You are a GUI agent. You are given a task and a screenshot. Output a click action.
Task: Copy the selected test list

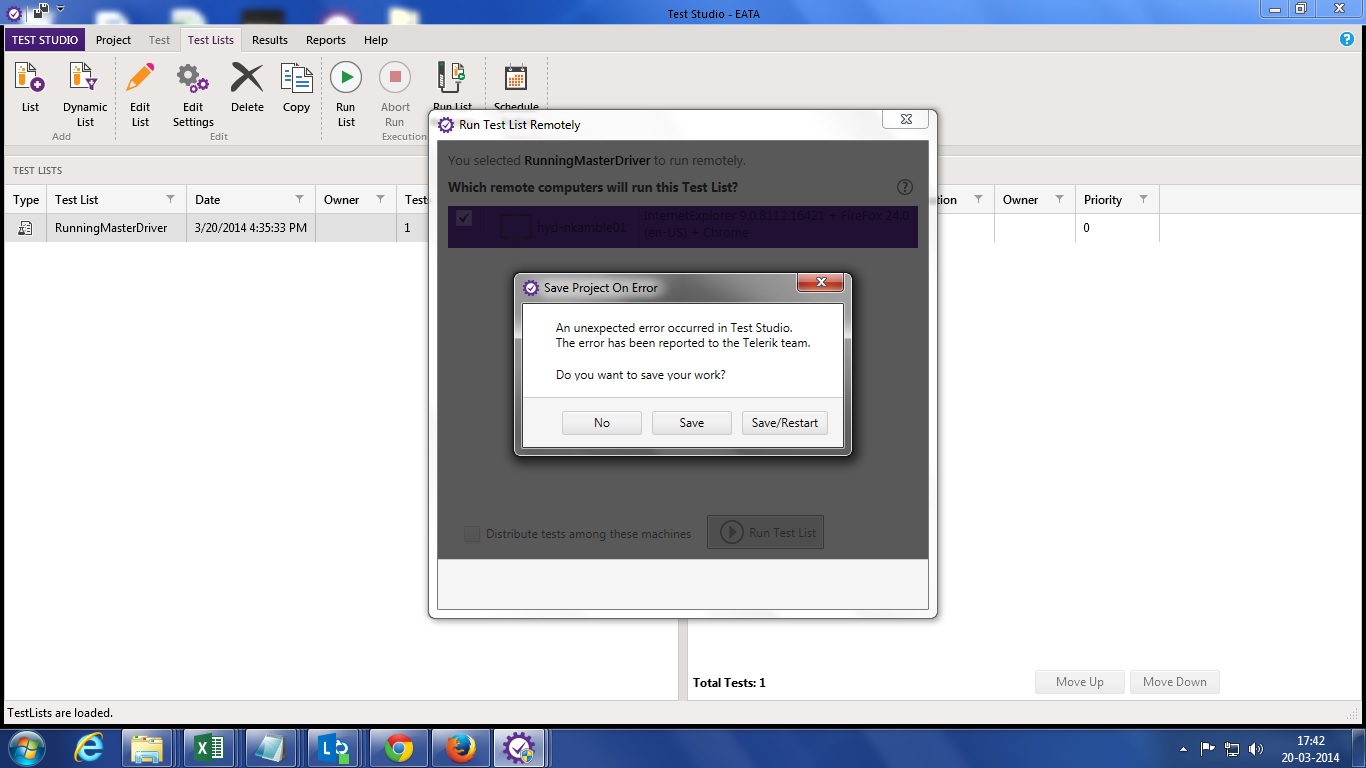[296, 88]
